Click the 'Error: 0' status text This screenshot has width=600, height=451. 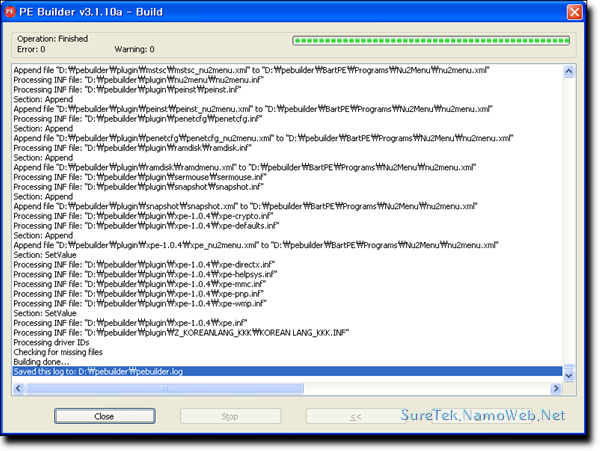point(31,49)
